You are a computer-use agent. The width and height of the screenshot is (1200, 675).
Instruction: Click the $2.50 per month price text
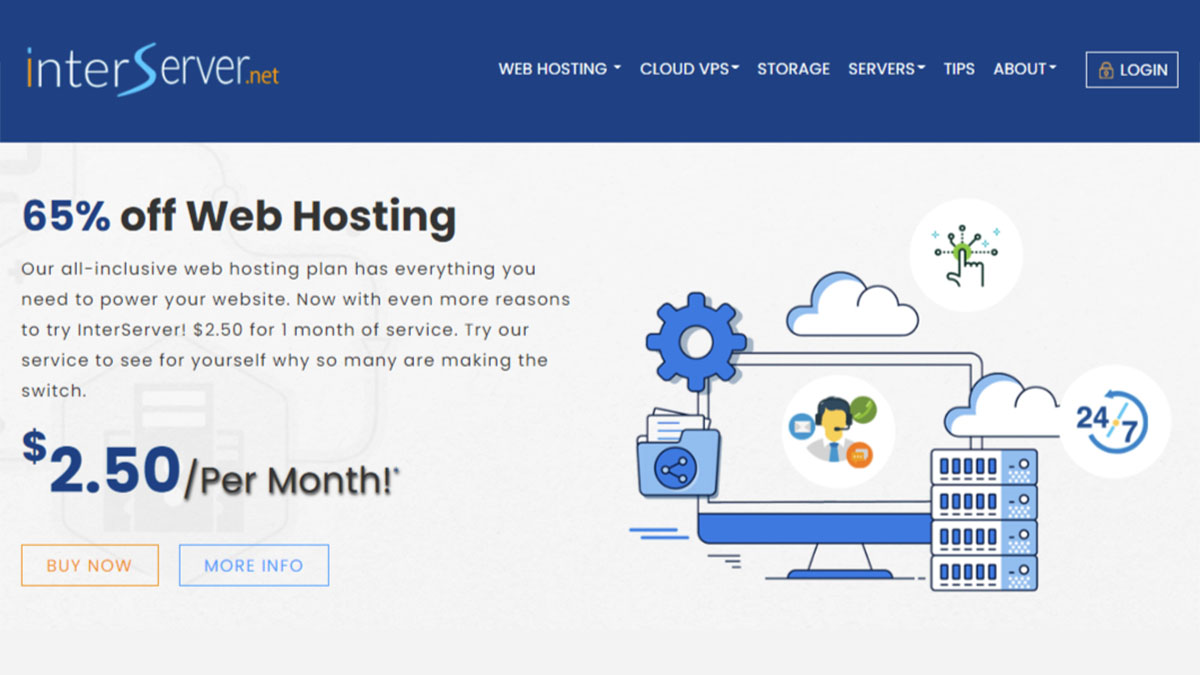(x=210, y=468)
